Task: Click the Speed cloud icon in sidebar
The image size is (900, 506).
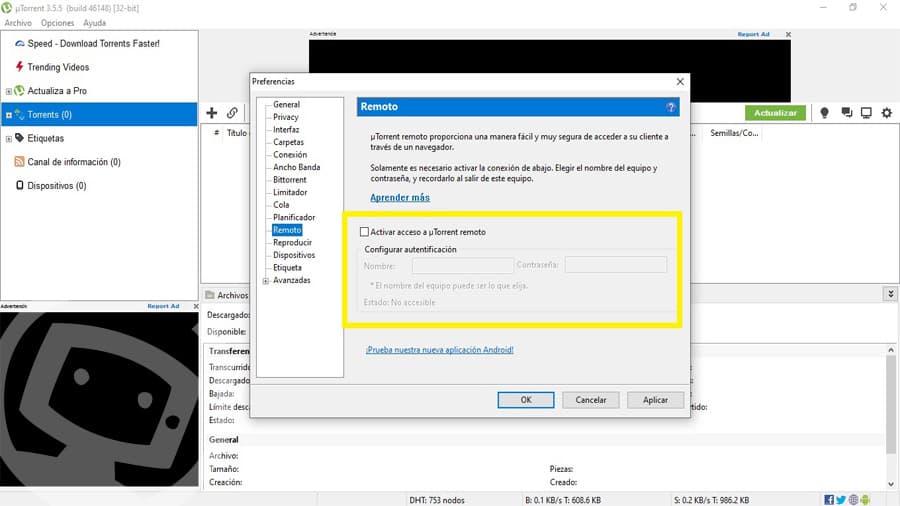Action: 20,44
